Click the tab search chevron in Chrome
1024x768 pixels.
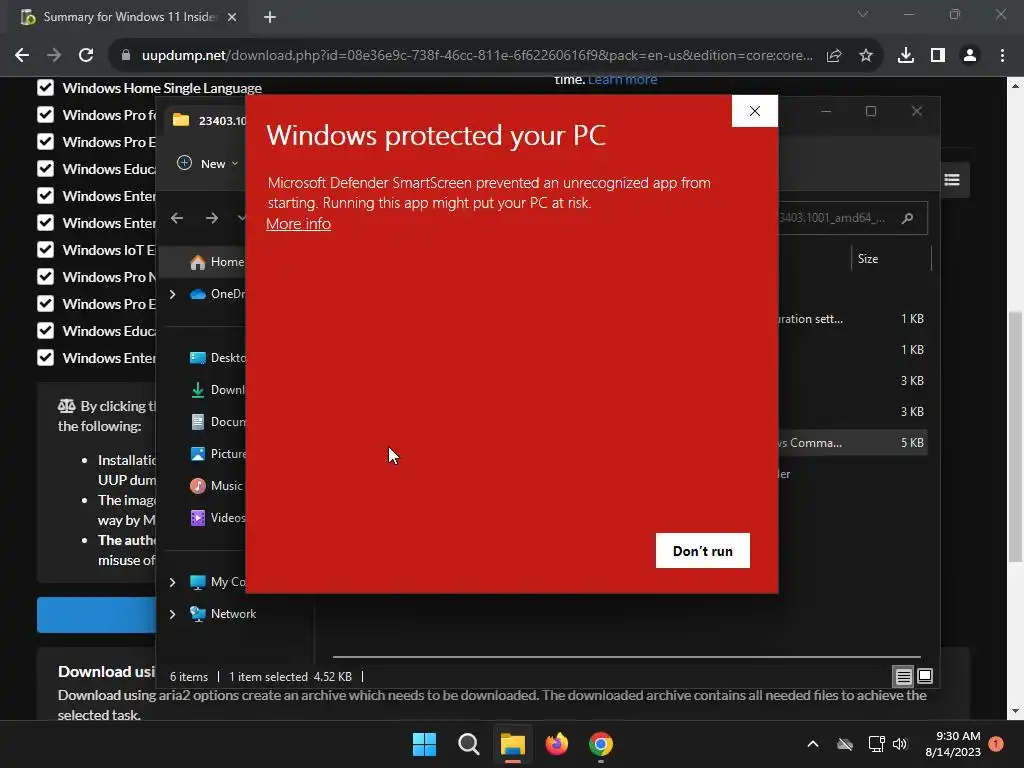(x=863, y=14)
